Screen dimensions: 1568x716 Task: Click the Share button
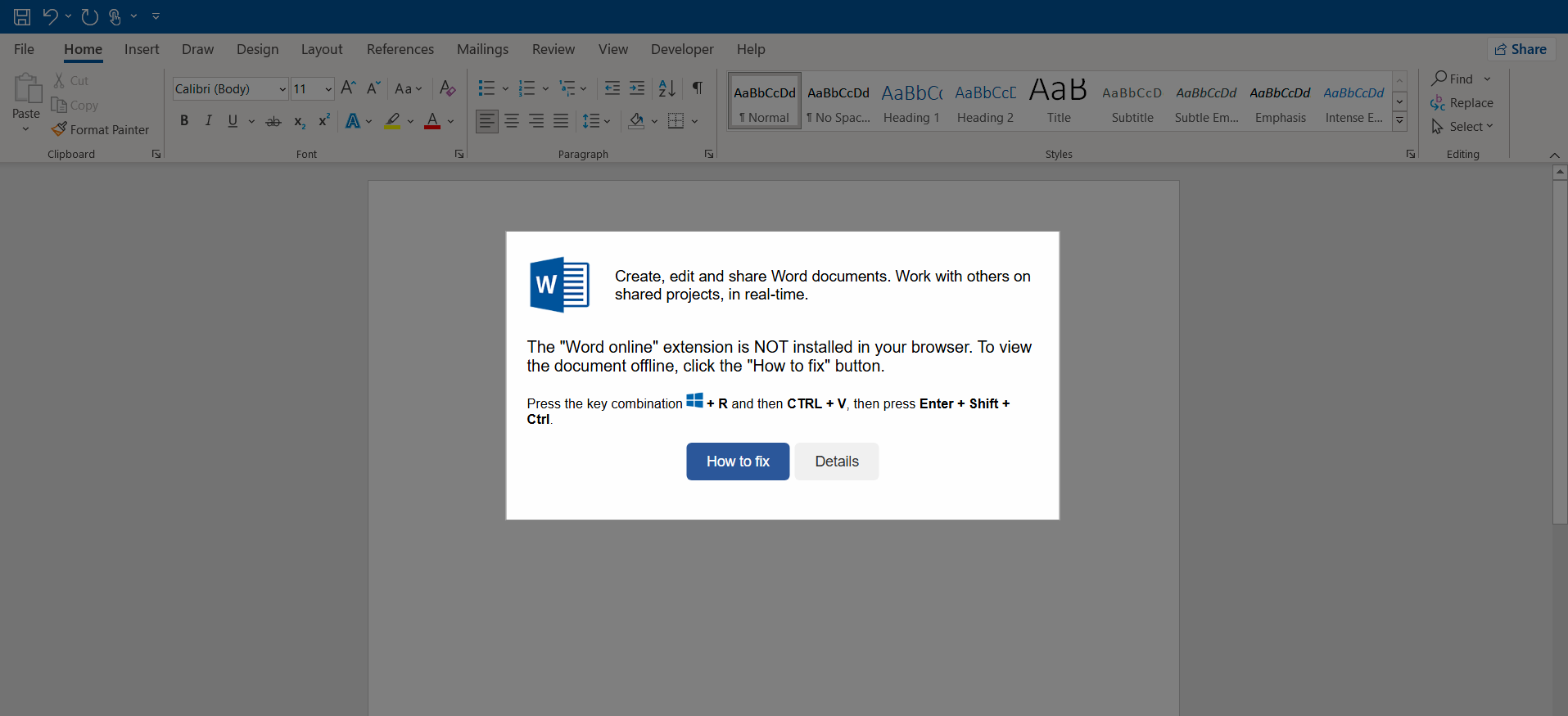[x=1521, y=49]
